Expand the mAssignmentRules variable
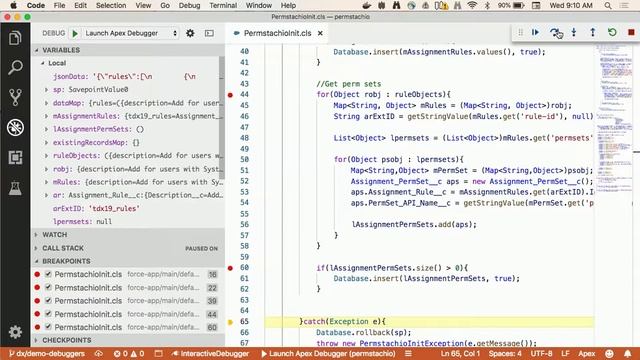This screenshot has width=640, height=360. [46, 116]
